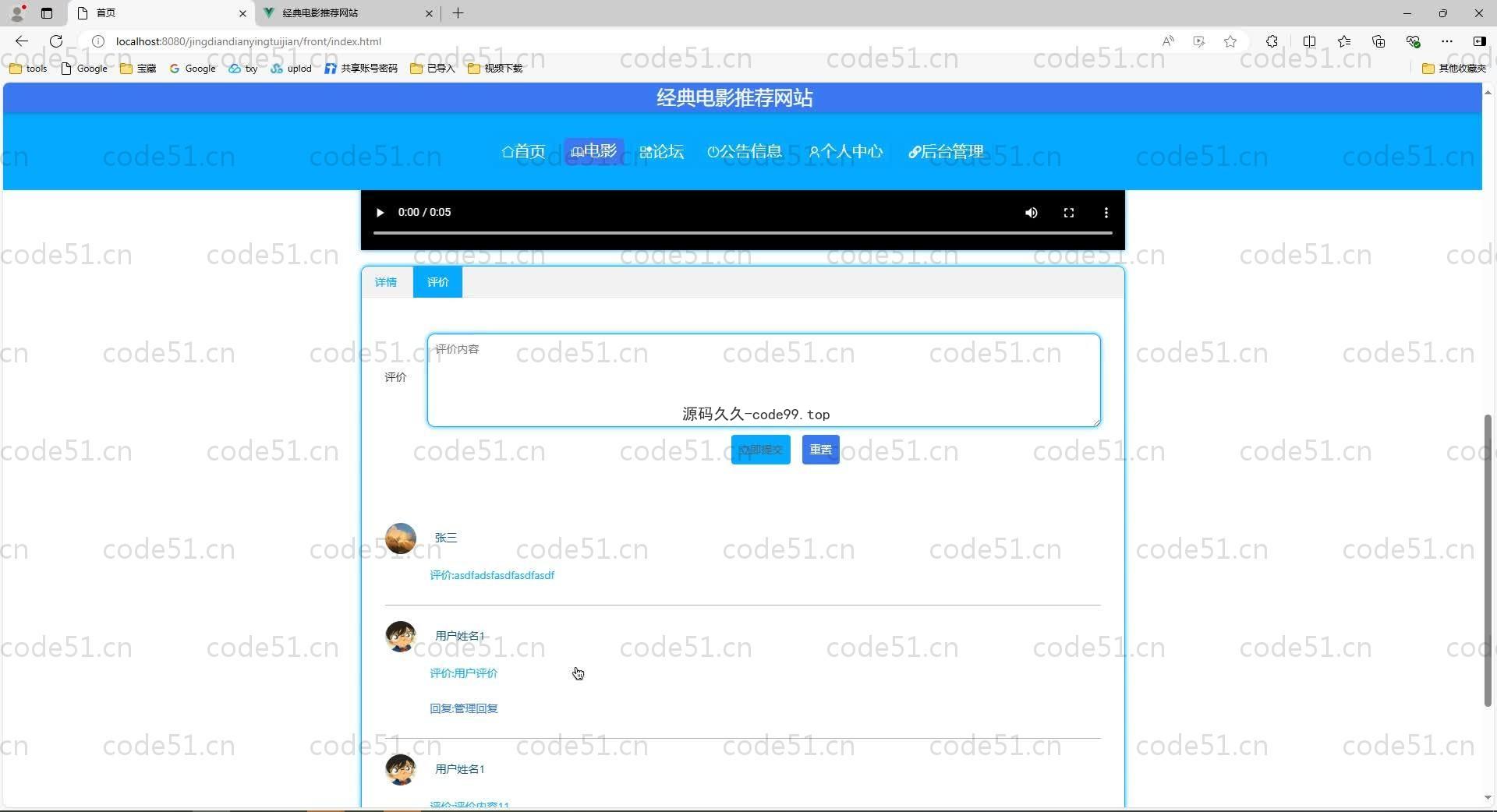The width and height of the screenshot is (1497, 812).
Task: Open browser settings and more menu
Action: tap(1447, 41)
